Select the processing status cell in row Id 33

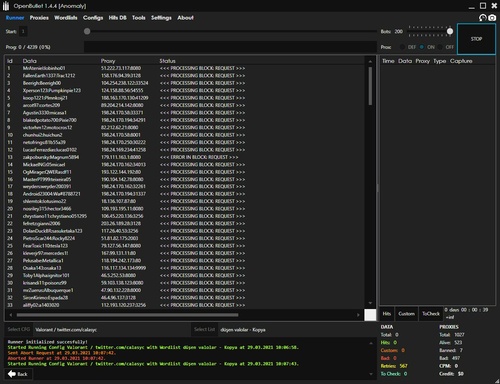click(202, 305)
